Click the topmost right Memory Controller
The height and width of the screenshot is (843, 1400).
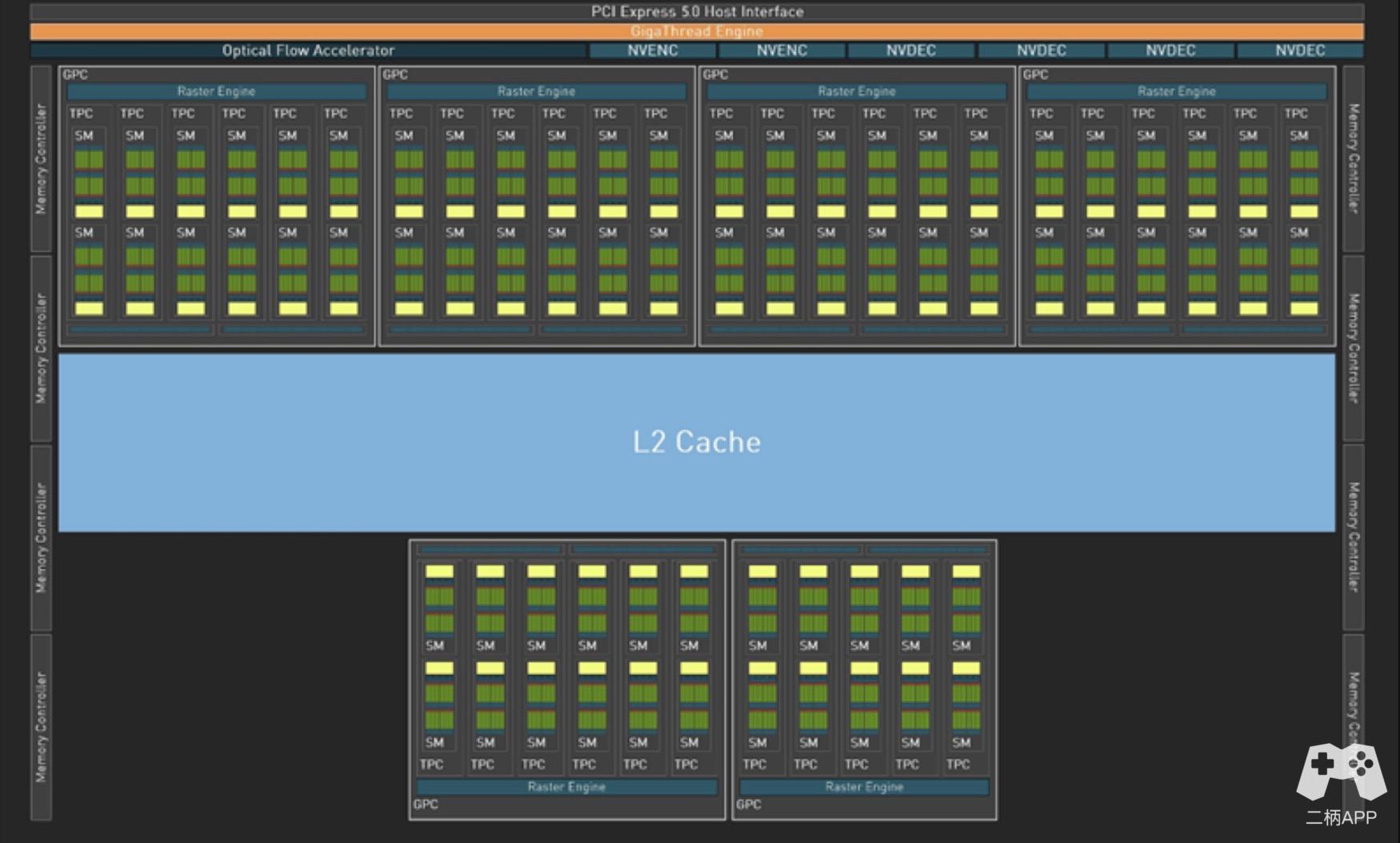(x=1353, y=158)
